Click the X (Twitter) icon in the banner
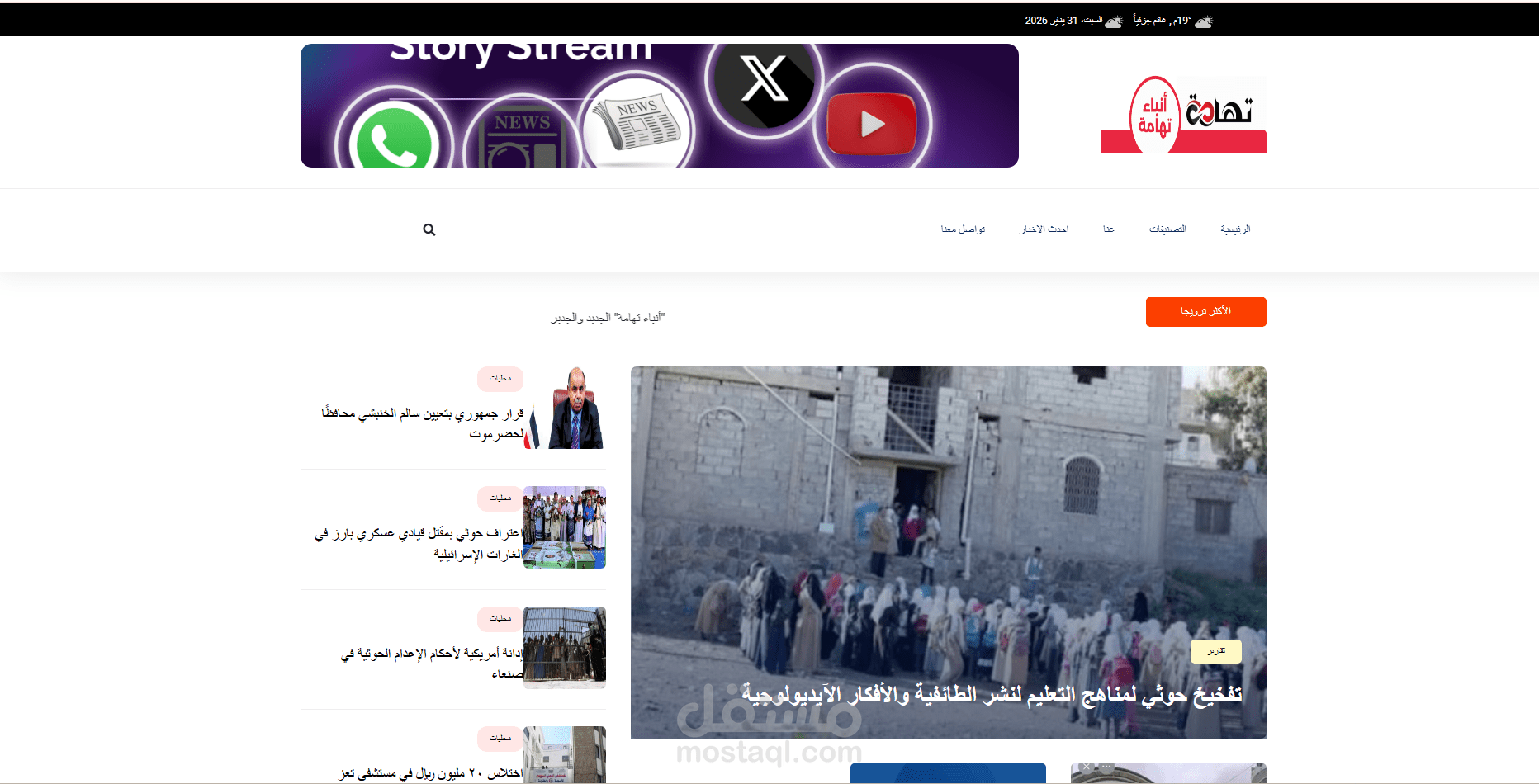 coord(764,83)
